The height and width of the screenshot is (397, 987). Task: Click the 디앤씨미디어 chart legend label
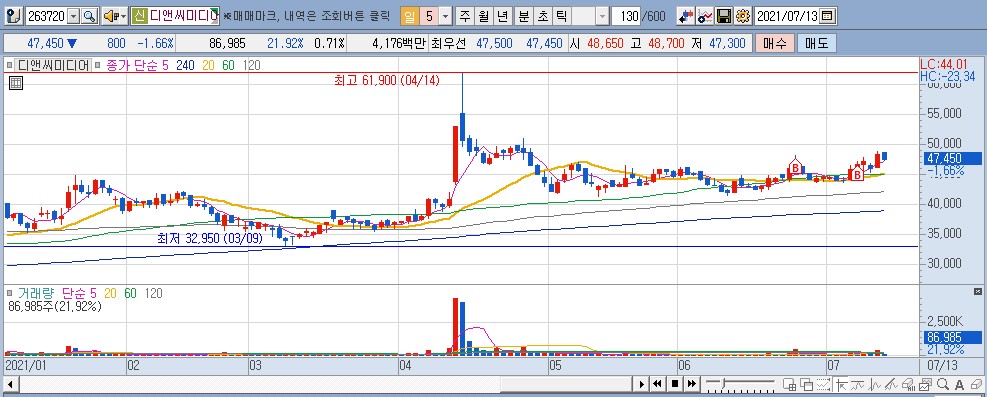tap(54, 64)
